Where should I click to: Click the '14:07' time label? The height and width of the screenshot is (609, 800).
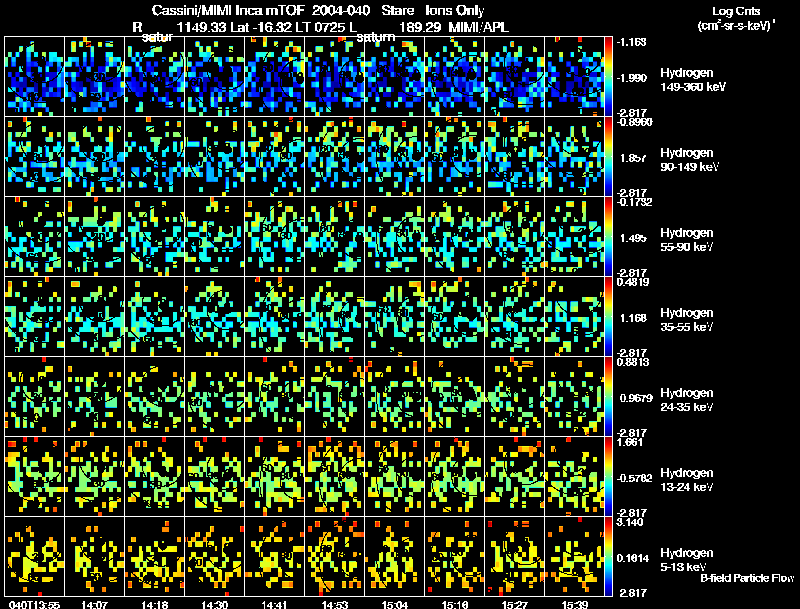pos(94,604)
